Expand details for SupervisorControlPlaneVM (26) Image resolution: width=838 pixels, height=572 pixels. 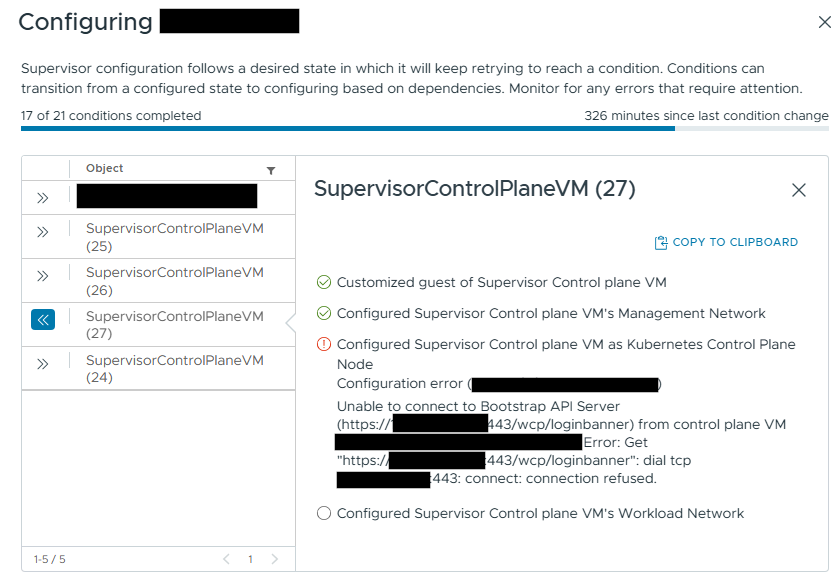pyautogui.click(x=43, y=276)
